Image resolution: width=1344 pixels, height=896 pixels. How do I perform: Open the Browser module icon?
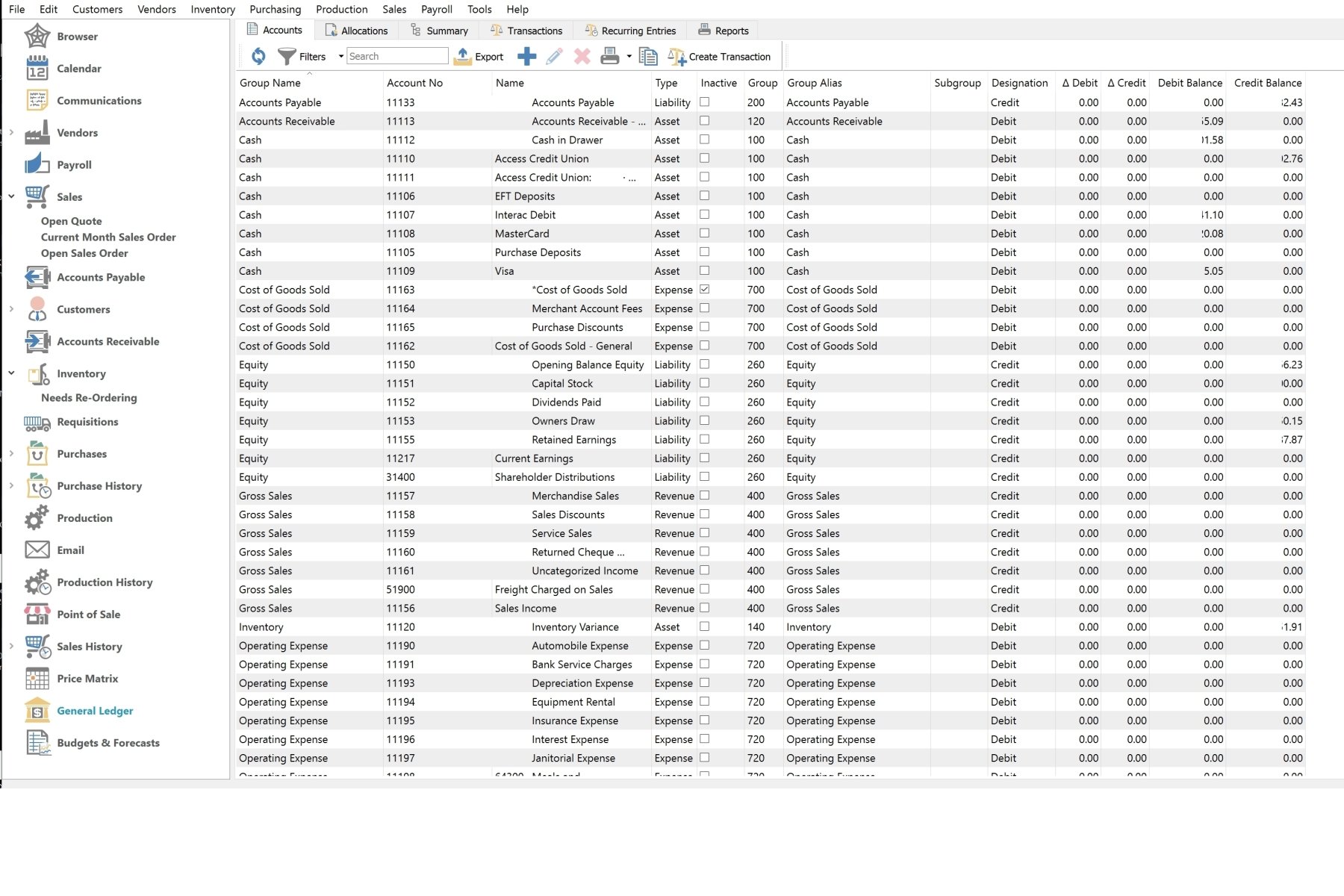coord(37,36)
